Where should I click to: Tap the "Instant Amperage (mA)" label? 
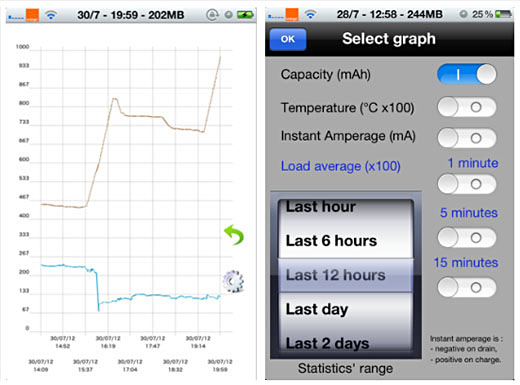point(348,136)
